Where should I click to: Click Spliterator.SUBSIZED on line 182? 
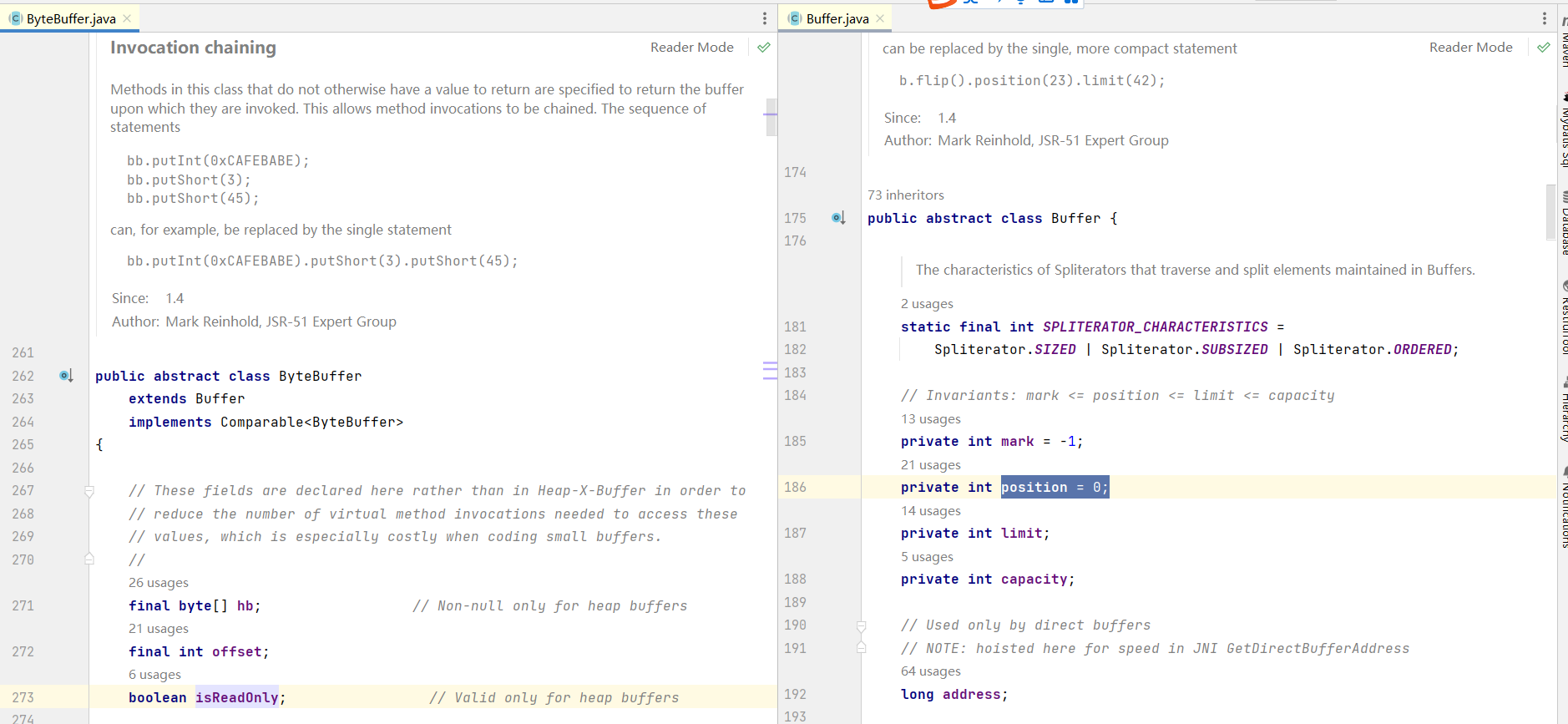(x=1184, y=350)
